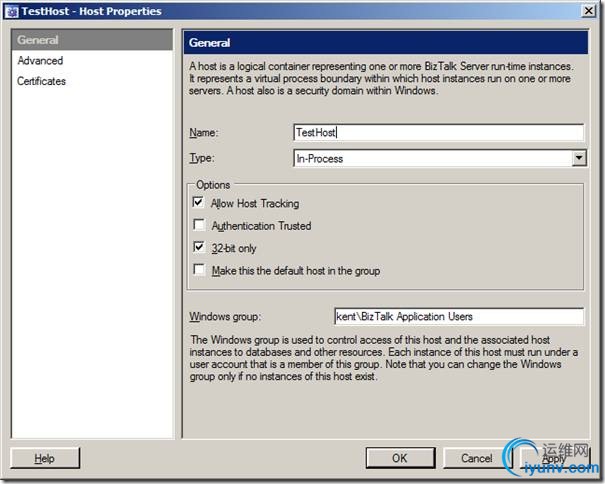This screenshot has width=605, height=484.
Task: Click the host description paragraph text
Action: click(x=381, y=78)
